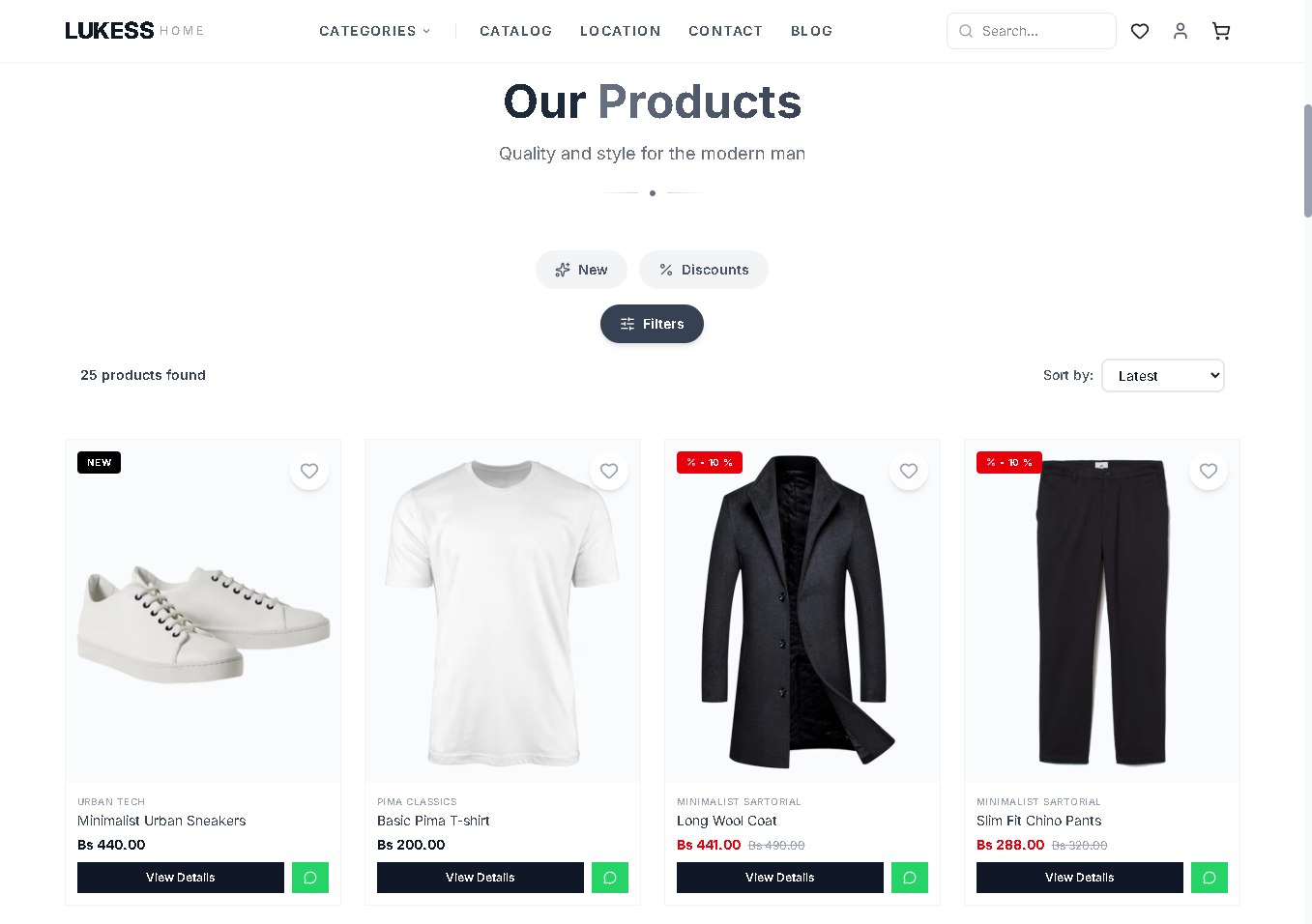
Task: Open the shopping cart icon
Action: 1221,31
